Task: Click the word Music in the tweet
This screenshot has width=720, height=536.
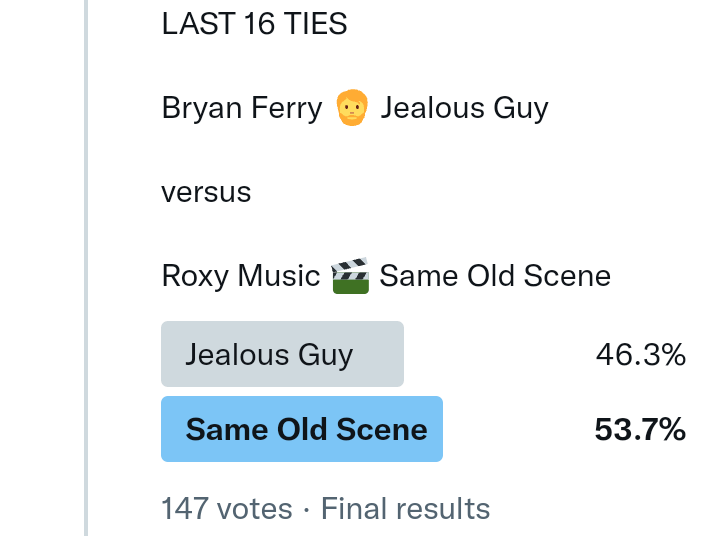Action: click(278, 275)
